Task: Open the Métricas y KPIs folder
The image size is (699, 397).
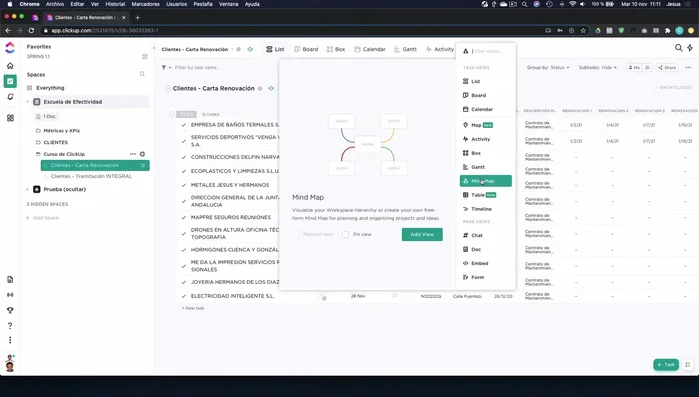Action: (x=62, y=131)
